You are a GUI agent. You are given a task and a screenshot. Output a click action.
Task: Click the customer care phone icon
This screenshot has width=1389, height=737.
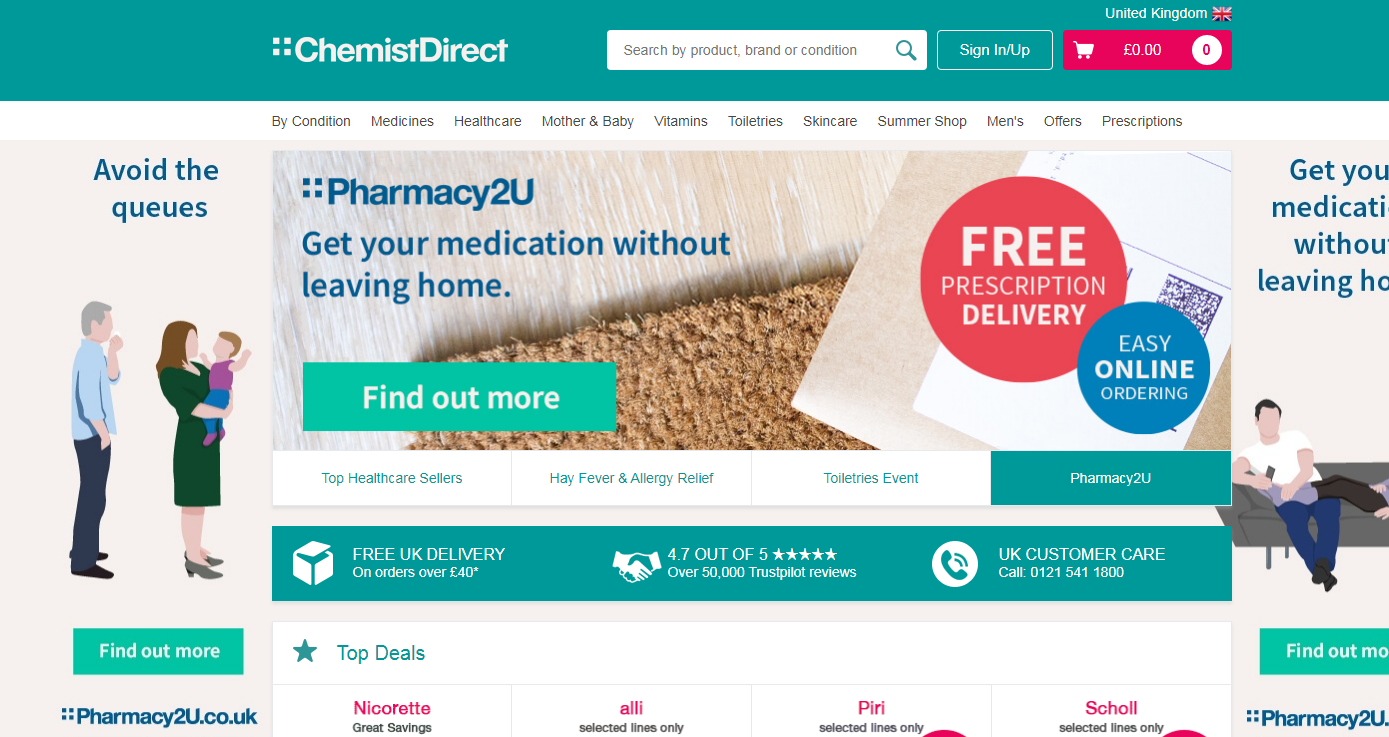(x=955, y=564)
